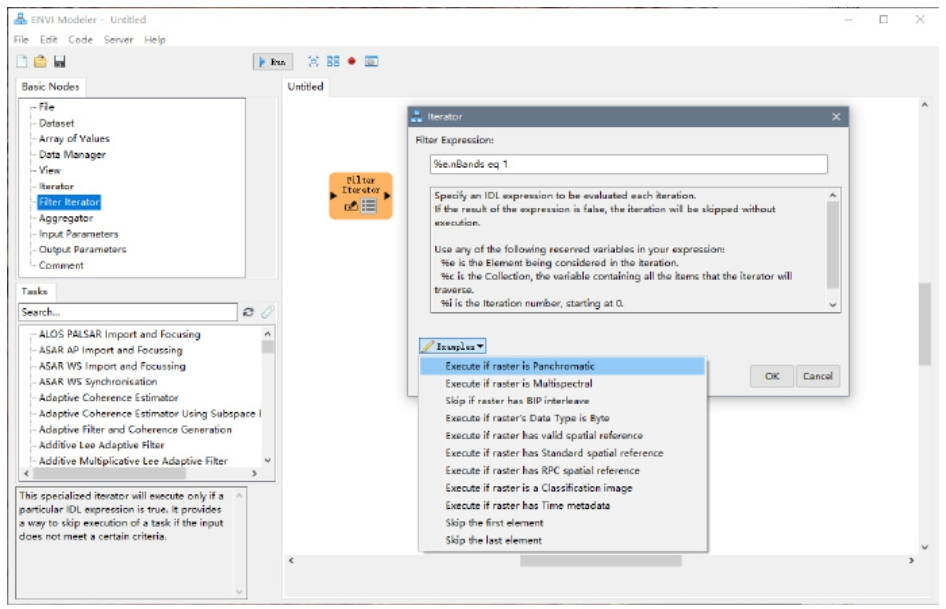The height and width of the screenshot is (609, 946).
Task: Select Additive Lee Adaptive Filter task
Action: 101,445
